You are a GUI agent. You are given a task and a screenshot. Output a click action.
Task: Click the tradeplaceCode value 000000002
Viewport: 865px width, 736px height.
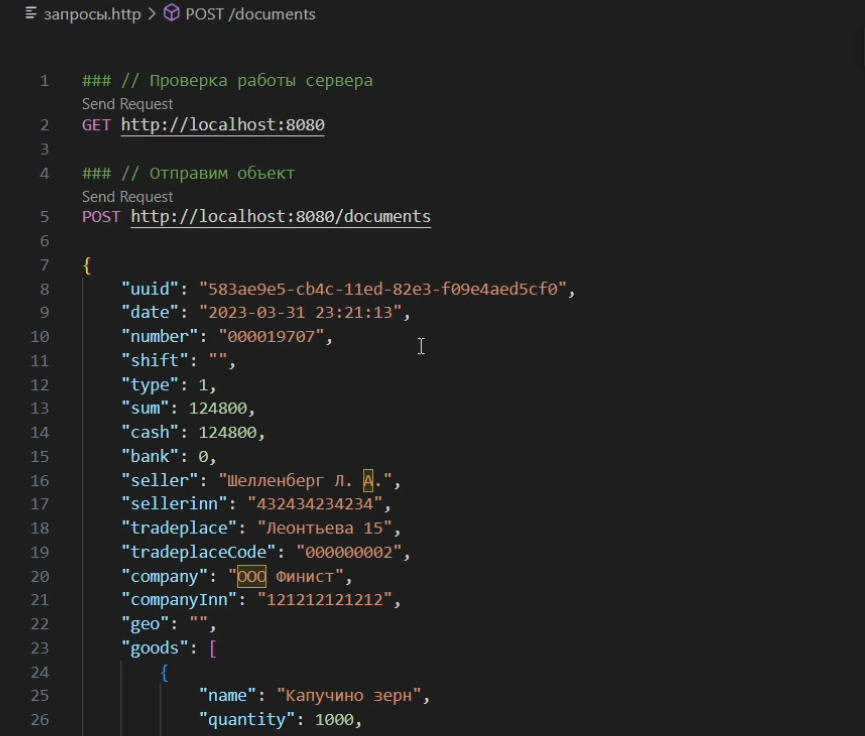point(349,552)
